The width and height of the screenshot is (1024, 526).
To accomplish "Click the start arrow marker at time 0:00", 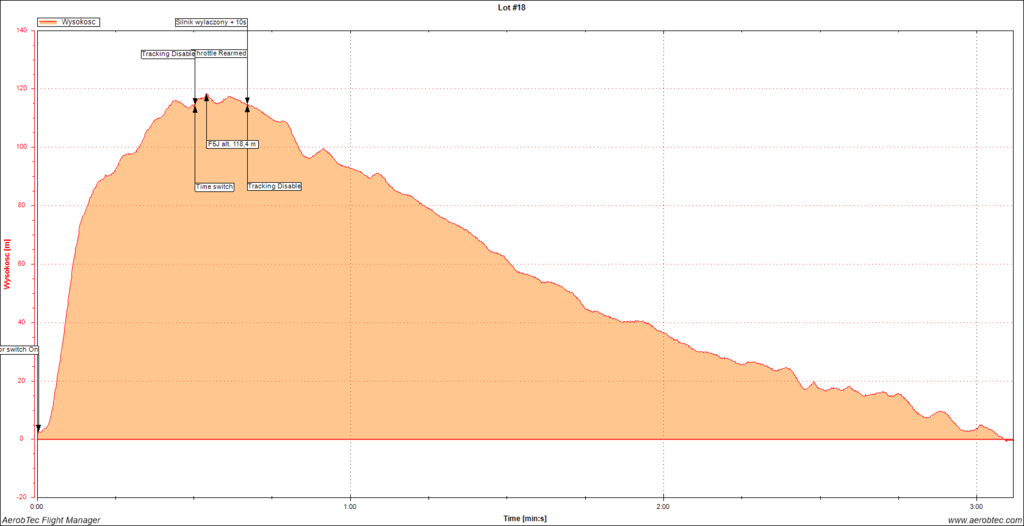I will pyautogui.click(x=38, y=429).
